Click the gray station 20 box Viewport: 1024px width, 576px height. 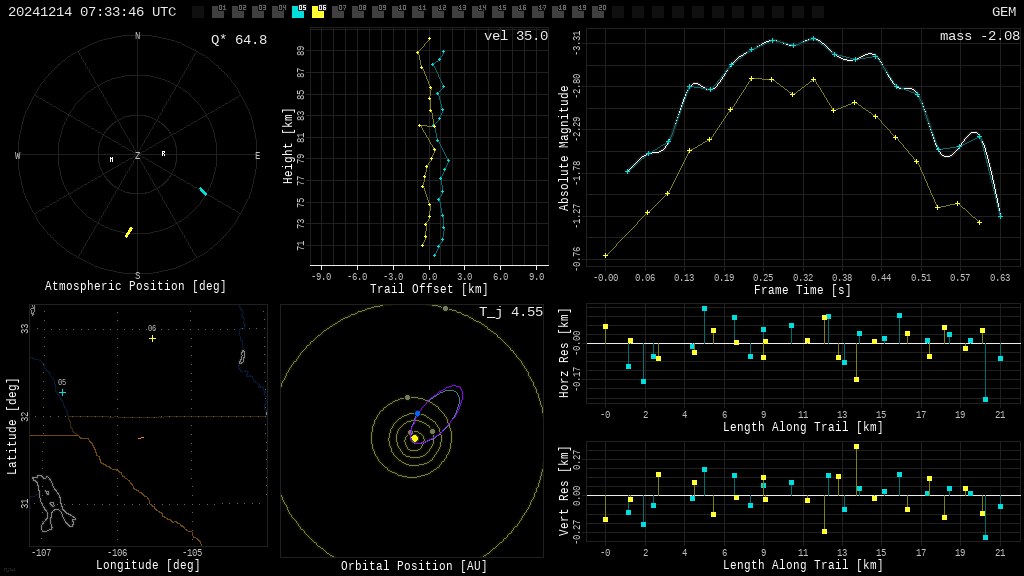tap(598, 12)
